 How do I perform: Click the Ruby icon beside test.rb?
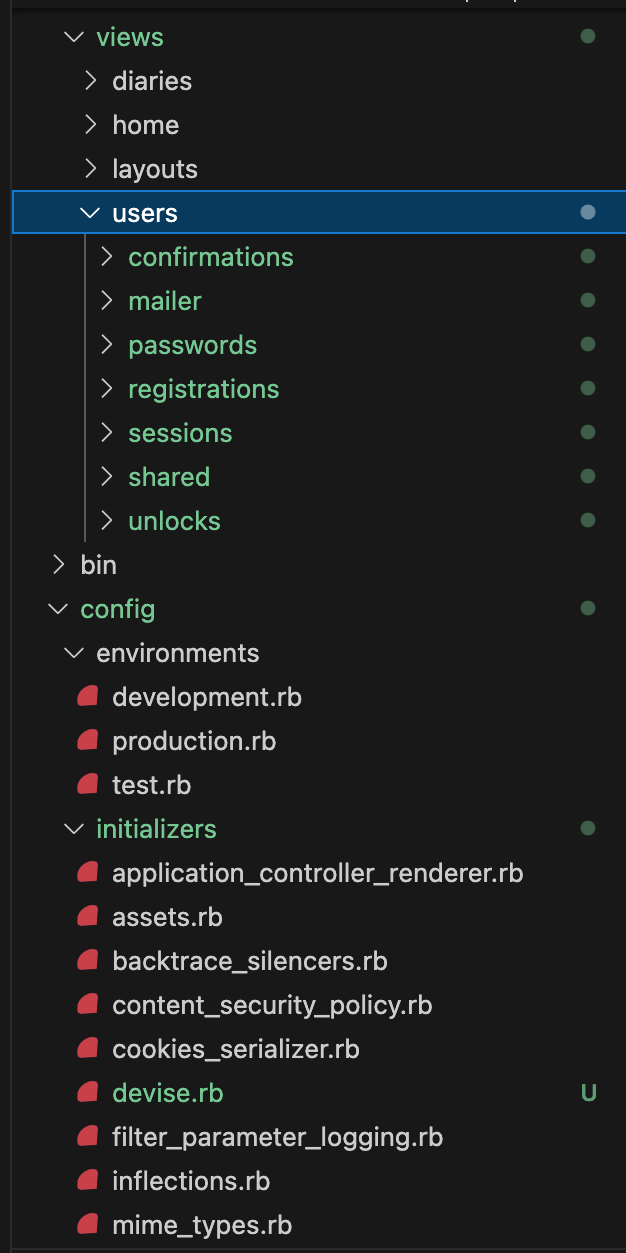(87, 784)
